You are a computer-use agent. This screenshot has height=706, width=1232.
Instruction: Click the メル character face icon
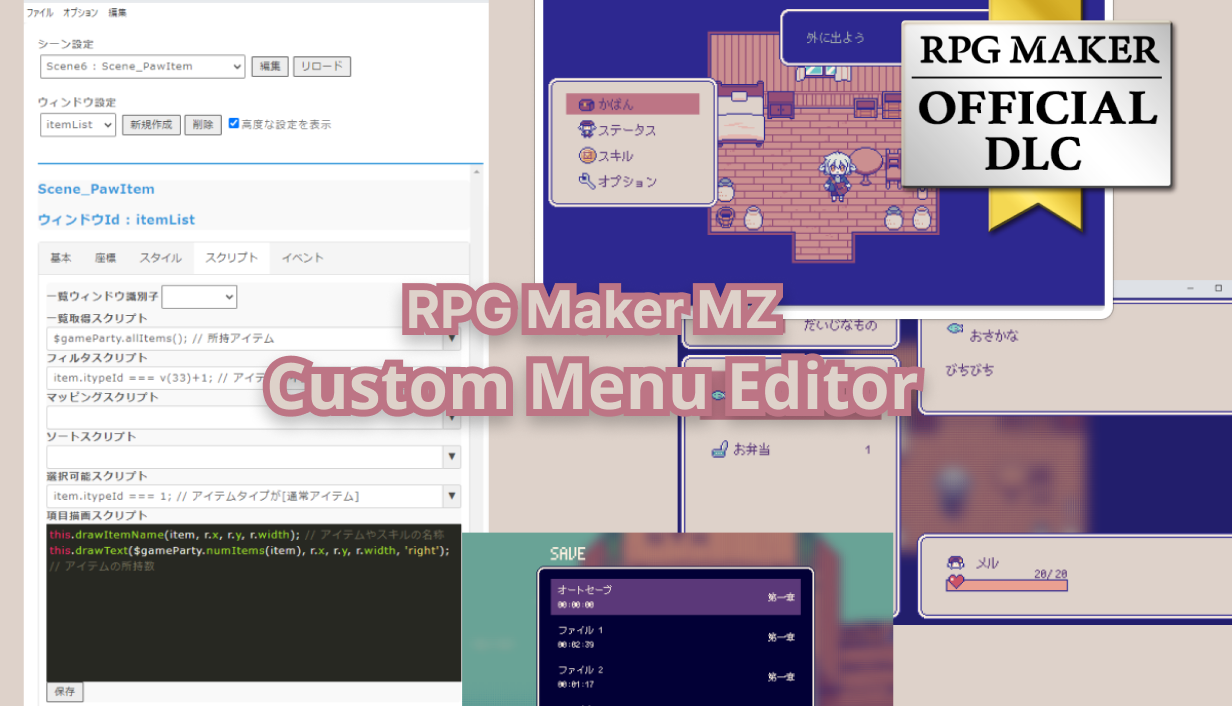click(955, 563)
